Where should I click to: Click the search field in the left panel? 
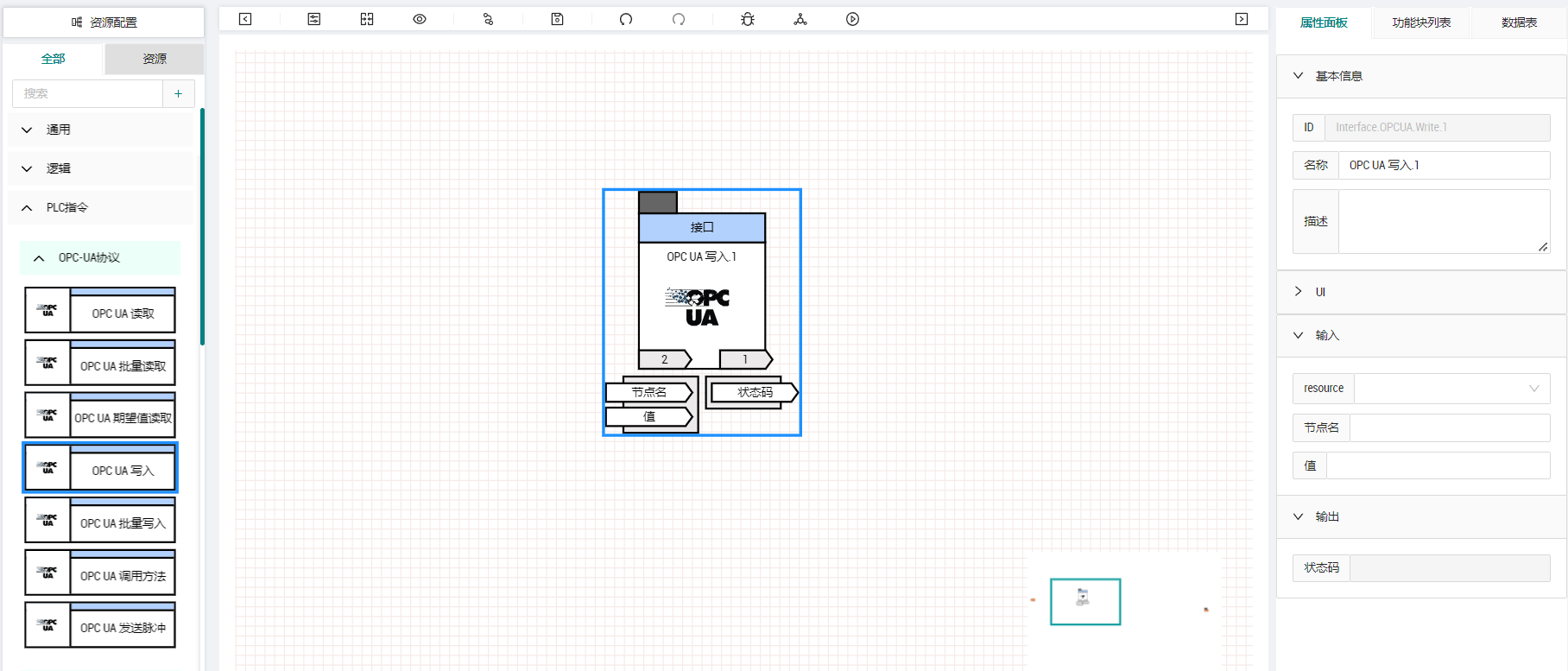87,93
